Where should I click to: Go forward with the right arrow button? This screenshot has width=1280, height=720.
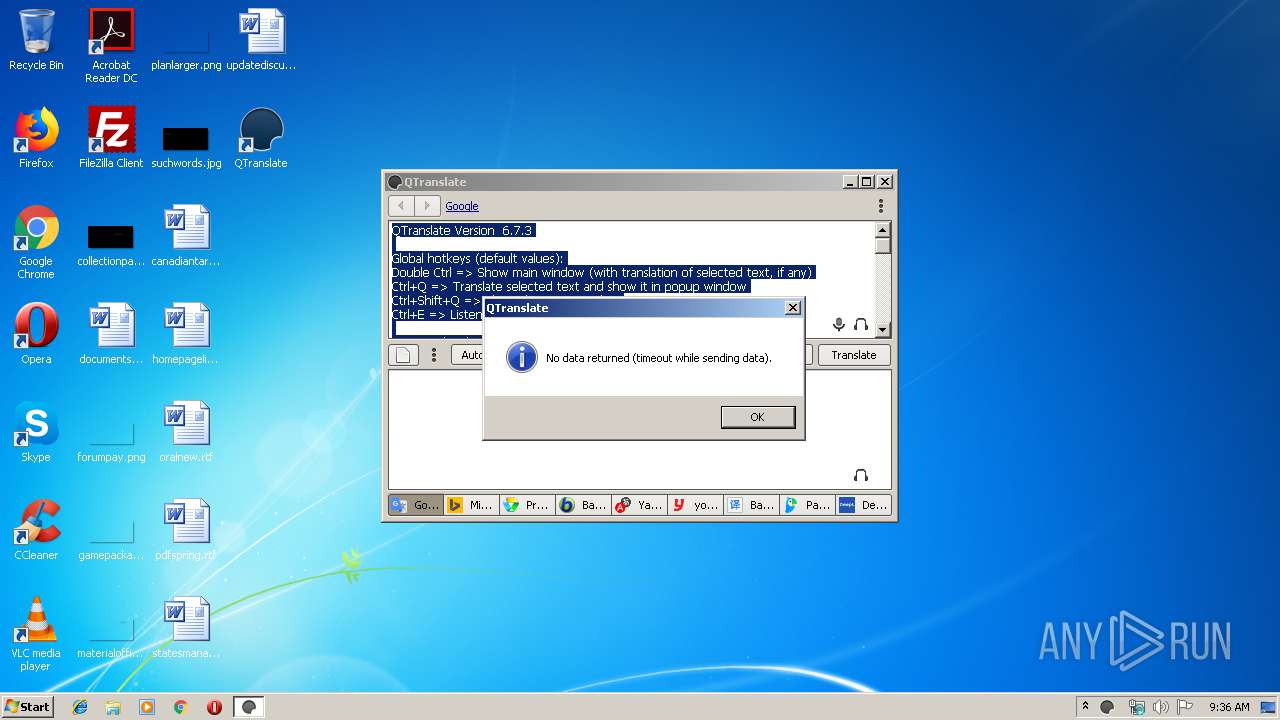point(427,206)
